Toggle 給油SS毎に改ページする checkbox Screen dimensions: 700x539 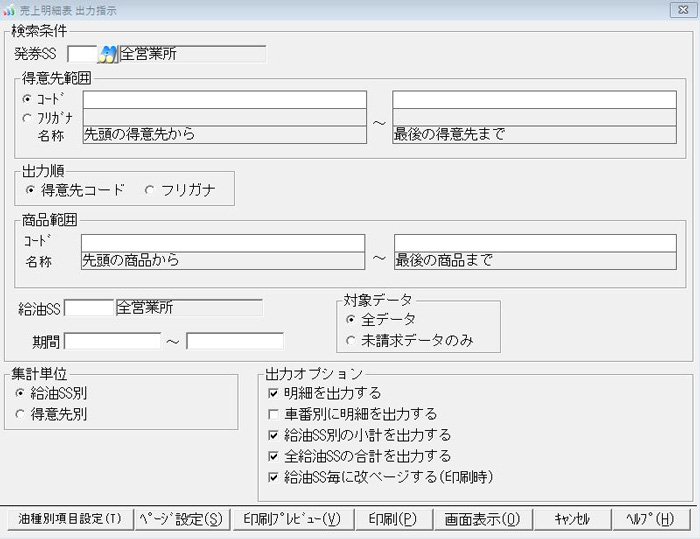[274, 476]
